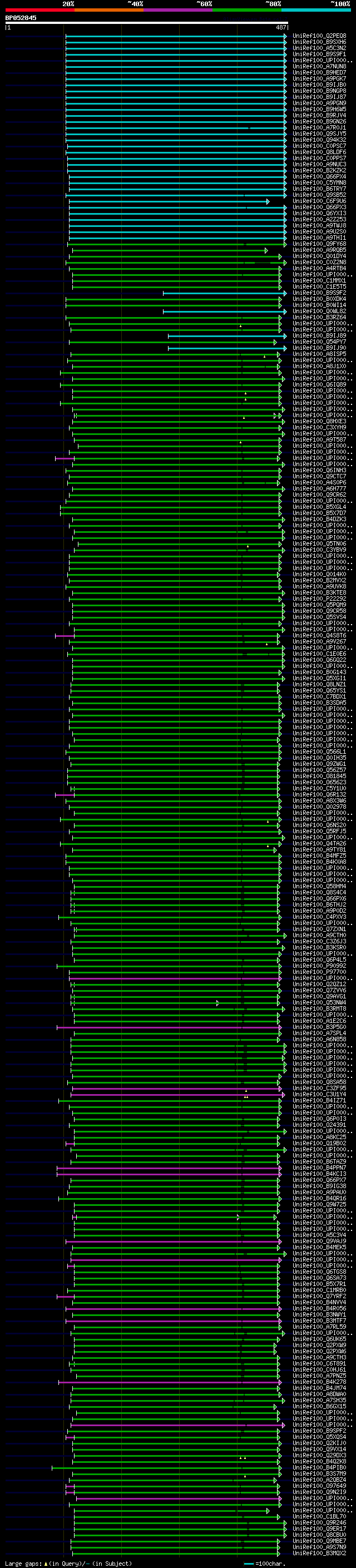Image resolution: width=356 pixels, height=1568 pixels.
Task: Select the UniRef100_Q9SJY5 label
Action: tap(319, 134)
